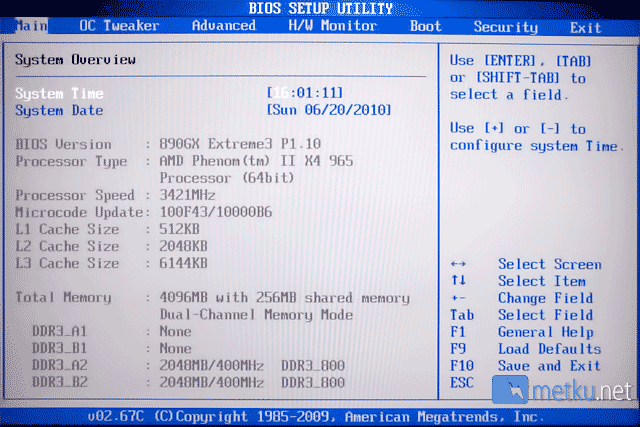Screen dimensions: 640x427
Task: Click the L1 Cache Size label
Action: point(67,229)
